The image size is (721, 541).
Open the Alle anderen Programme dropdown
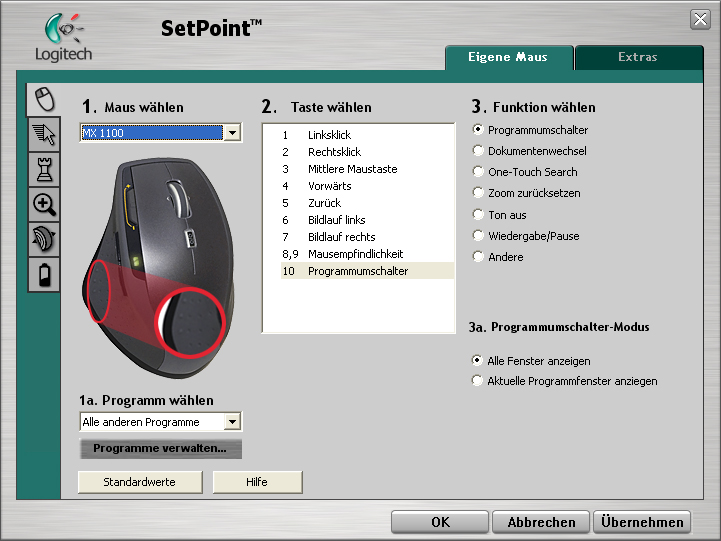pyautogui.click(x=232, y=423)
